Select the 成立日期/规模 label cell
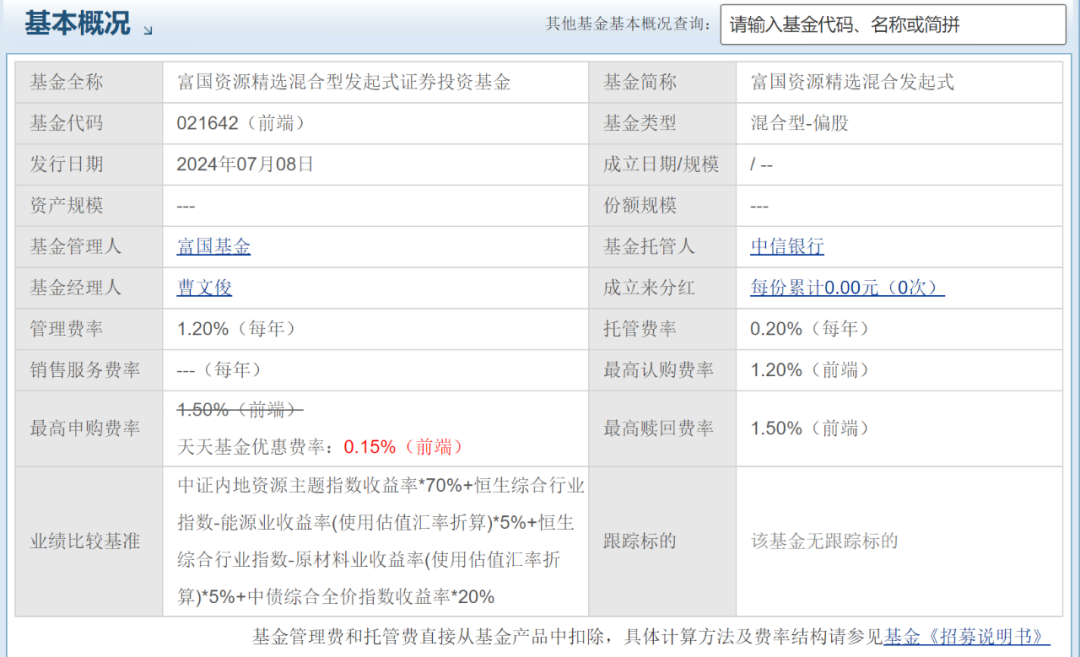1080x657 pixels. coord(663,165)
